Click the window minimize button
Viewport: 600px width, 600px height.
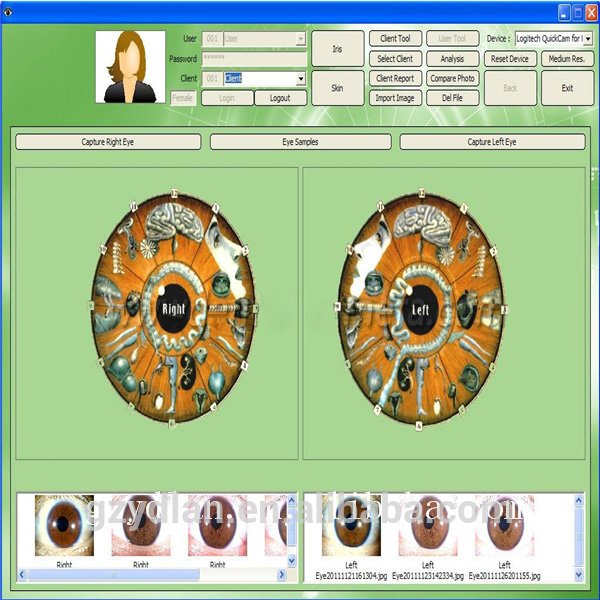(x=564, y=13)
